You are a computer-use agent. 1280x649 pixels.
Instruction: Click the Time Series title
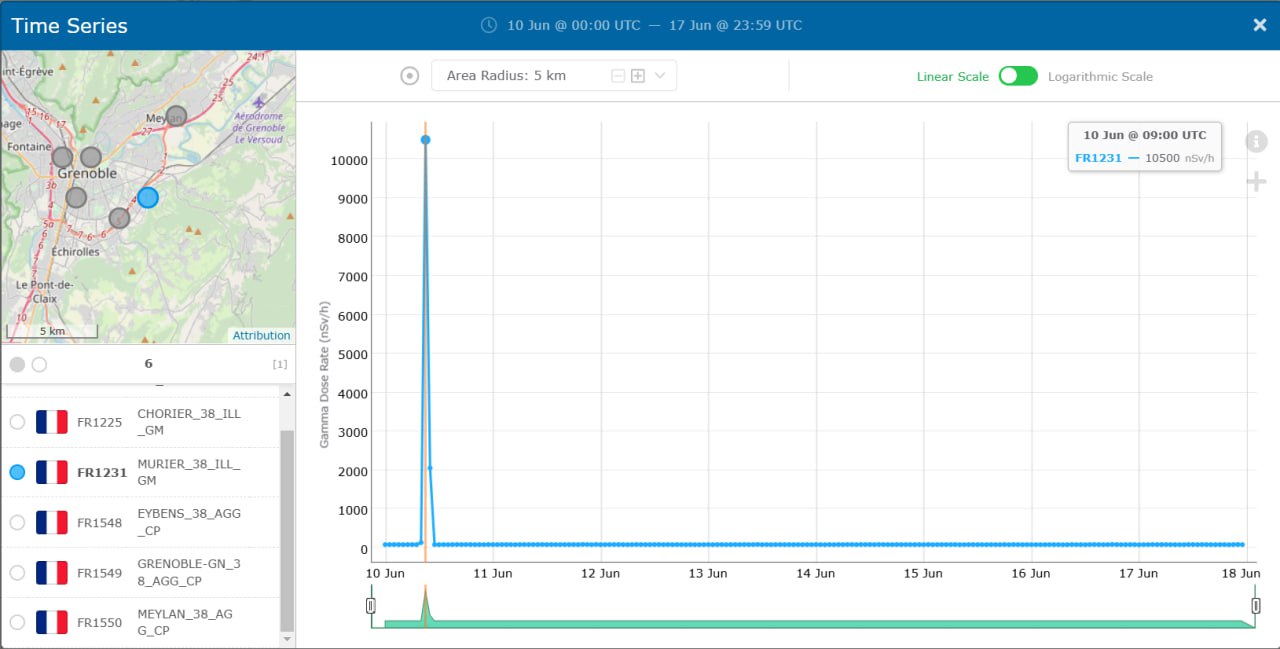click(69, 26)
